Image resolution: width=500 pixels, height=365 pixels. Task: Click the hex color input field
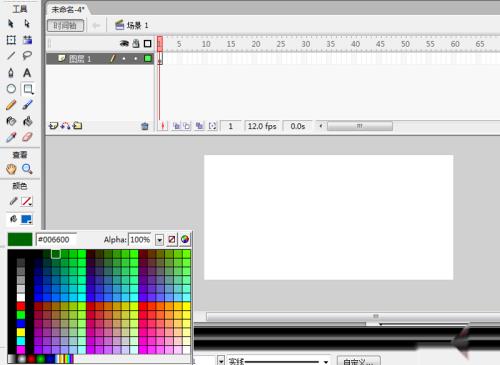point(56,239)
